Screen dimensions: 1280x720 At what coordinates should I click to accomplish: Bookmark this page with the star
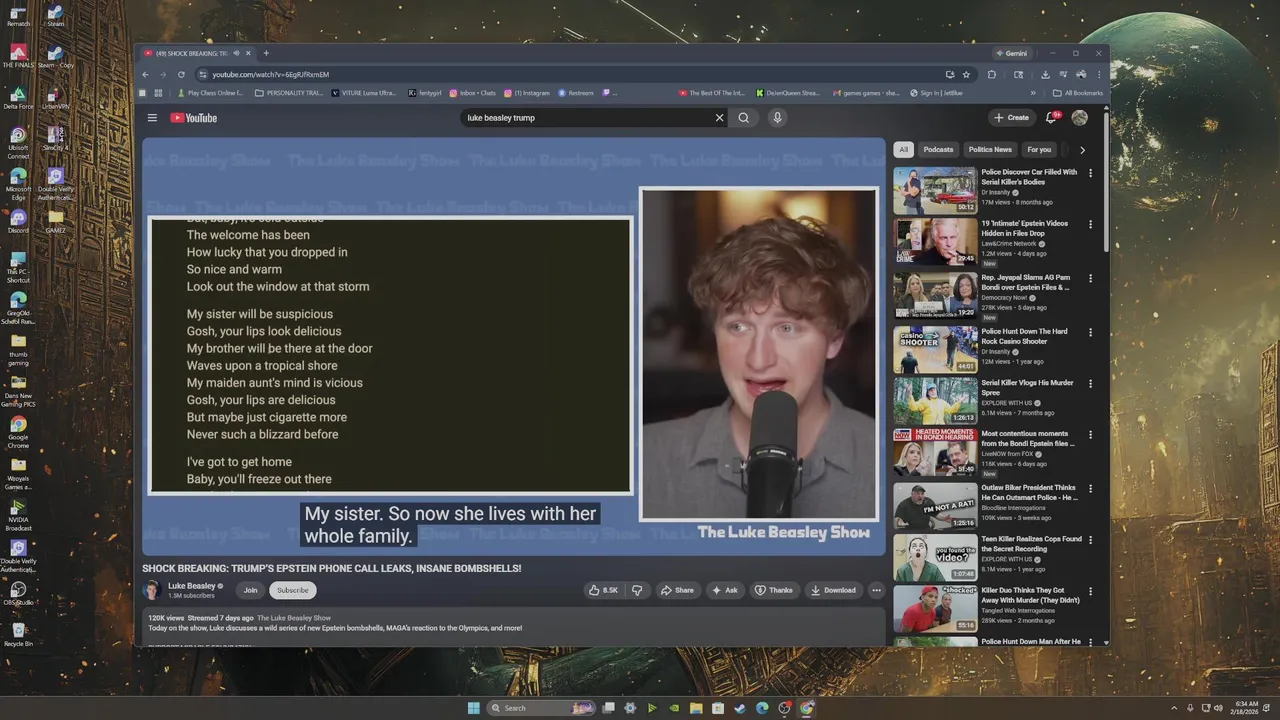(966, 74)
